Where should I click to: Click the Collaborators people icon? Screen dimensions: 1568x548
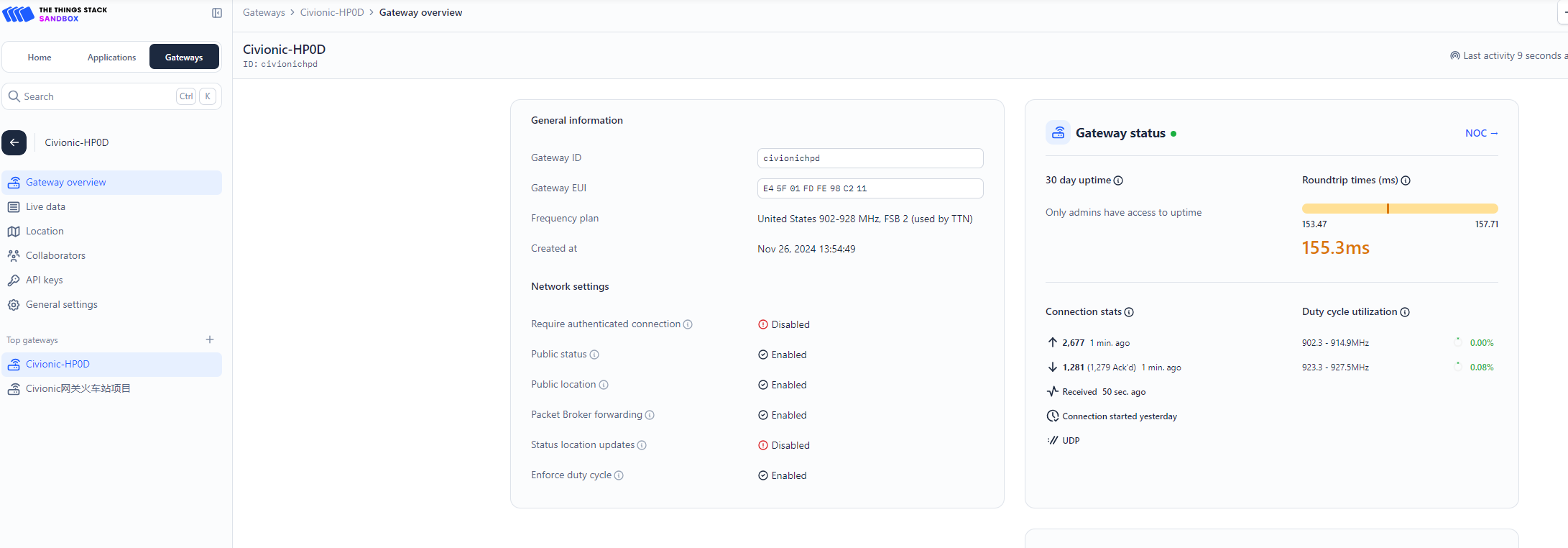coord(14,256)
